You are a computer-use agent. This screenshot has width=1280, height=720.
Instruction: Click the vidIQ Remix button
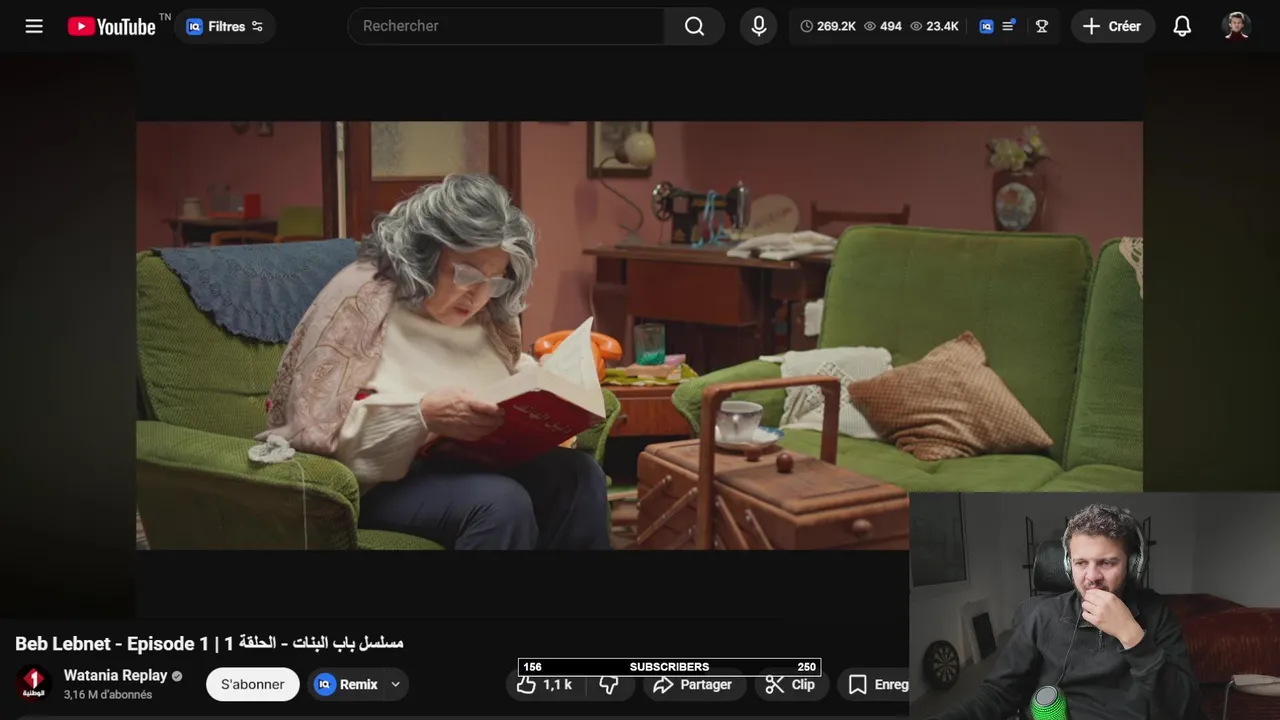pos(346,684)
